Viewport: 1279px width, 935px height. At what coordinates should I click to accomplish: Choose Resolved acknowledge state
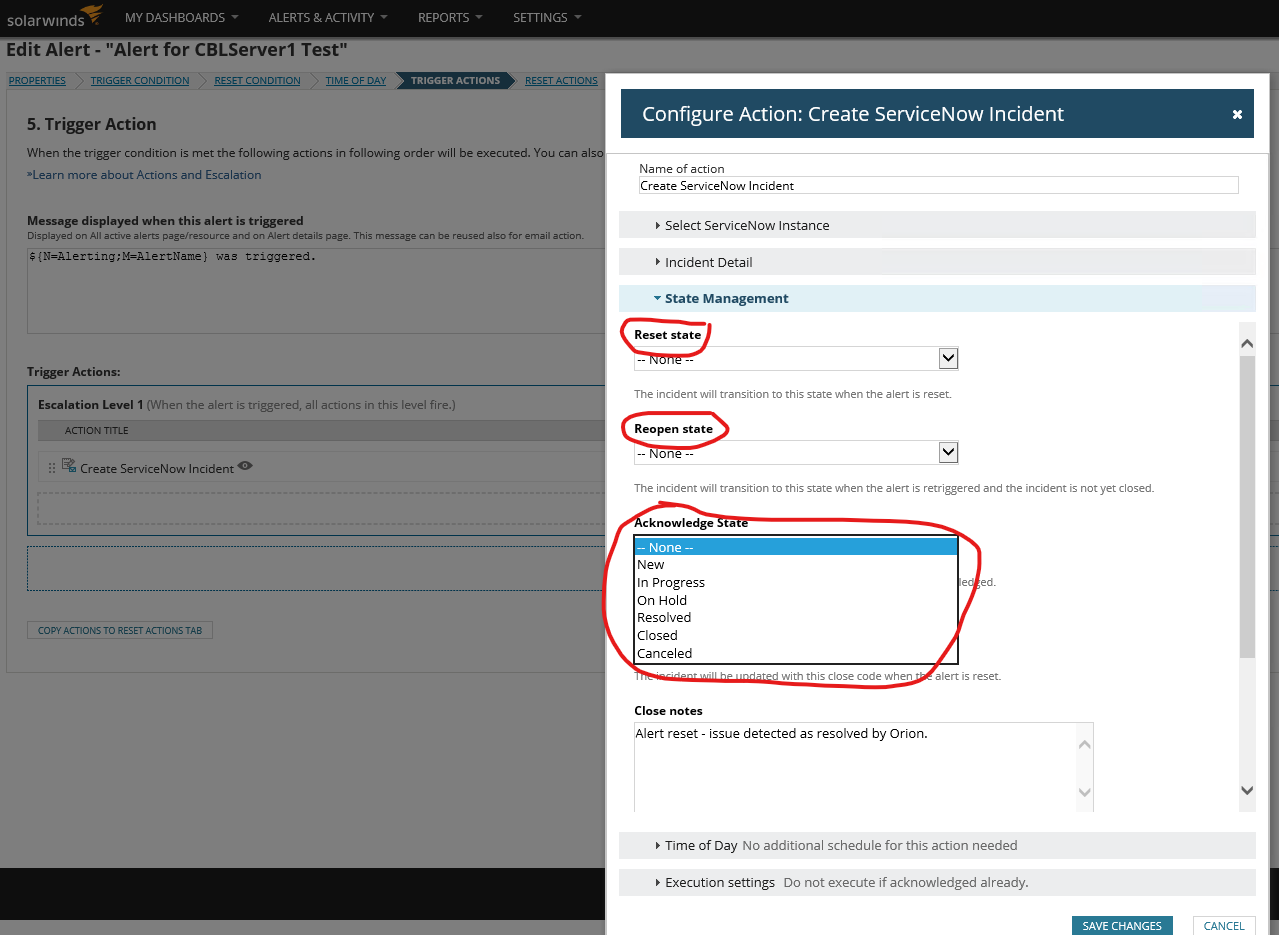click(796, 618)
